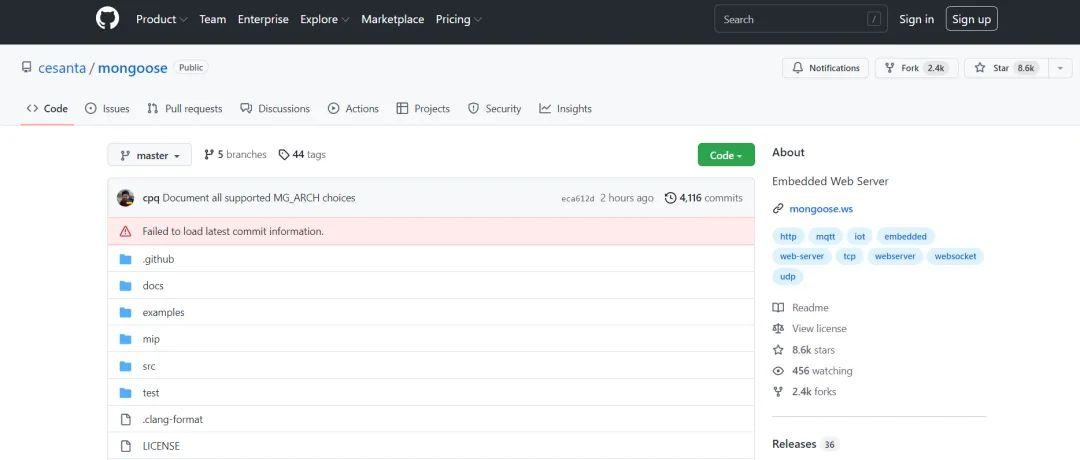Click the cpq author avatar
Image resolution: width=1080 pixels, height=460 pixels.
coord(125,198)
